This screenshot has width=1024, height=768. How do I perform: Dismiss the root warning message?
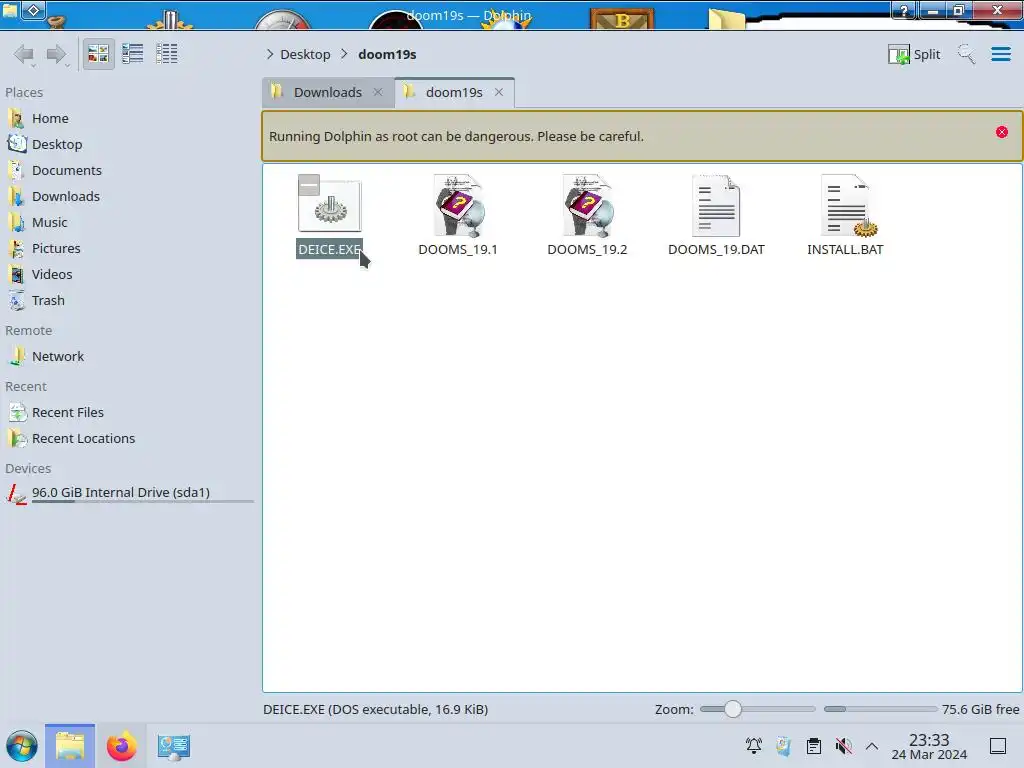coord(1002,132)
